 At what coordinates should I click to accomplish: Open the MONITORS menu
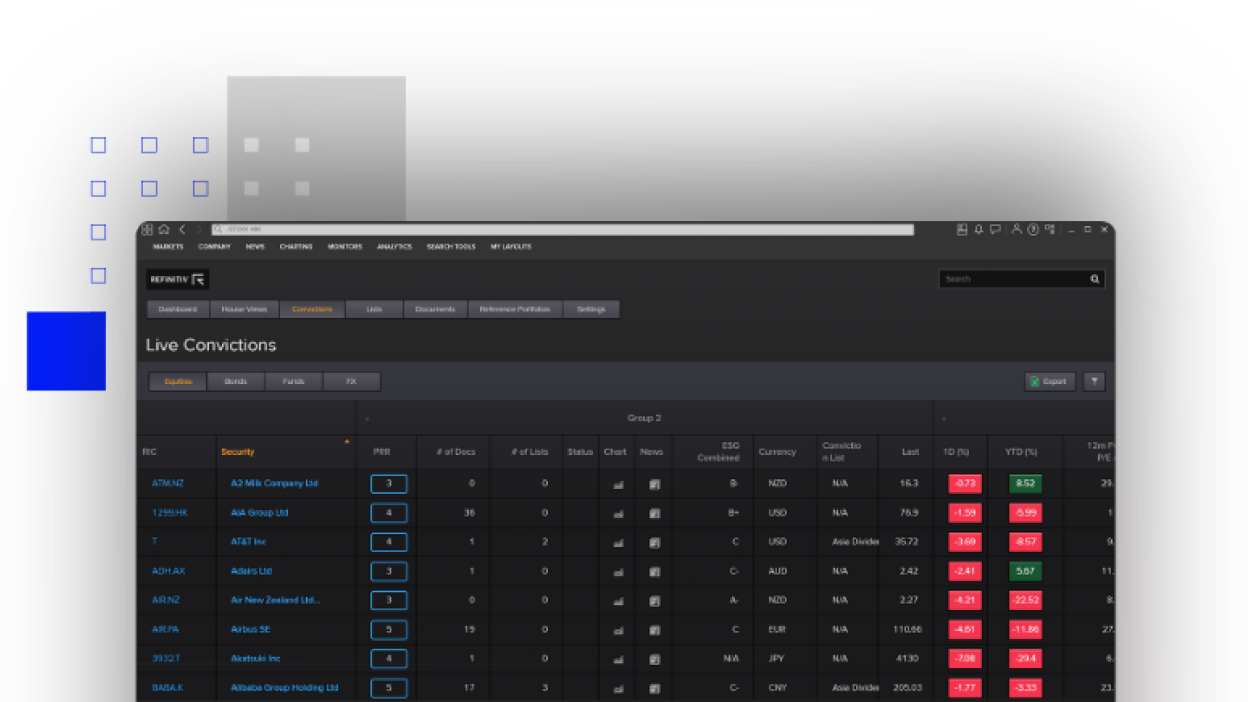point(345,246)
